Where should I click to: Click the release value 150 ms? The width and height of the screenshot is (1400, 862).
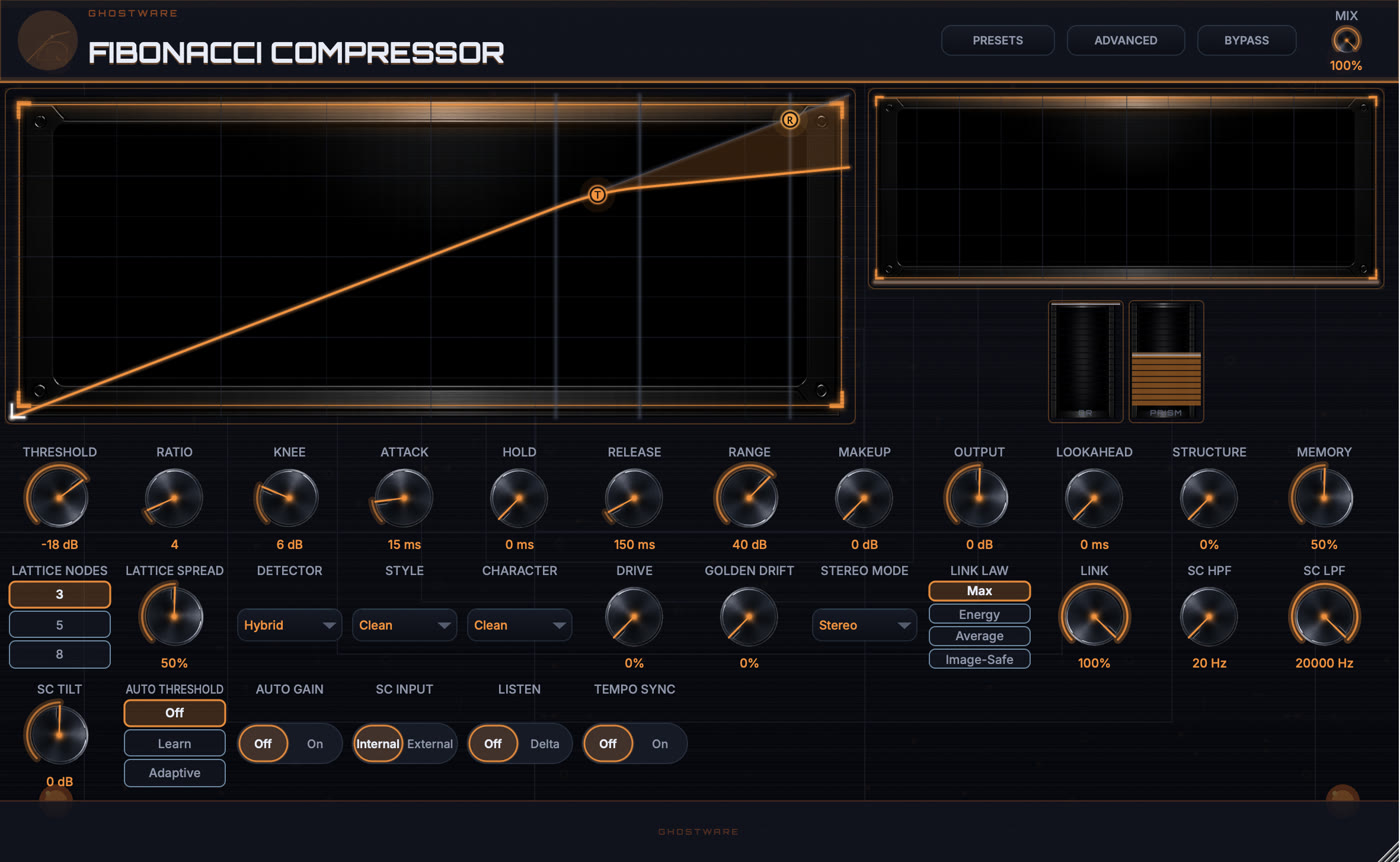point(634,545)
